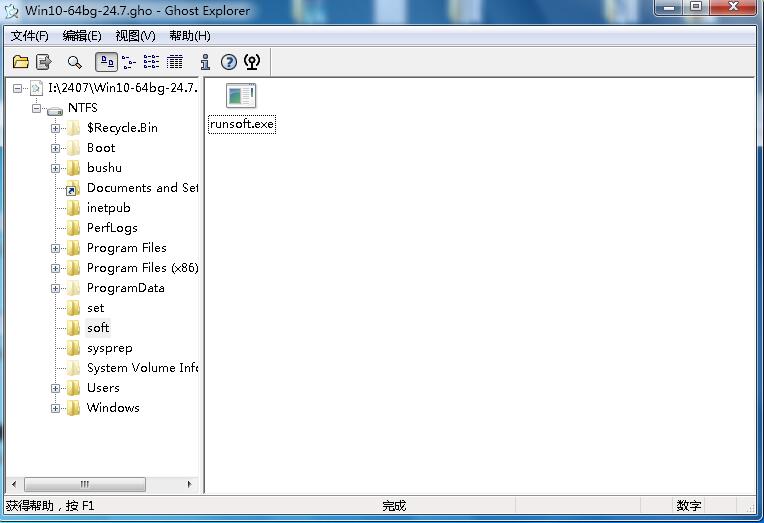764x523 pixels.
Task: Click the set folder icon
Action: [73, 308]
